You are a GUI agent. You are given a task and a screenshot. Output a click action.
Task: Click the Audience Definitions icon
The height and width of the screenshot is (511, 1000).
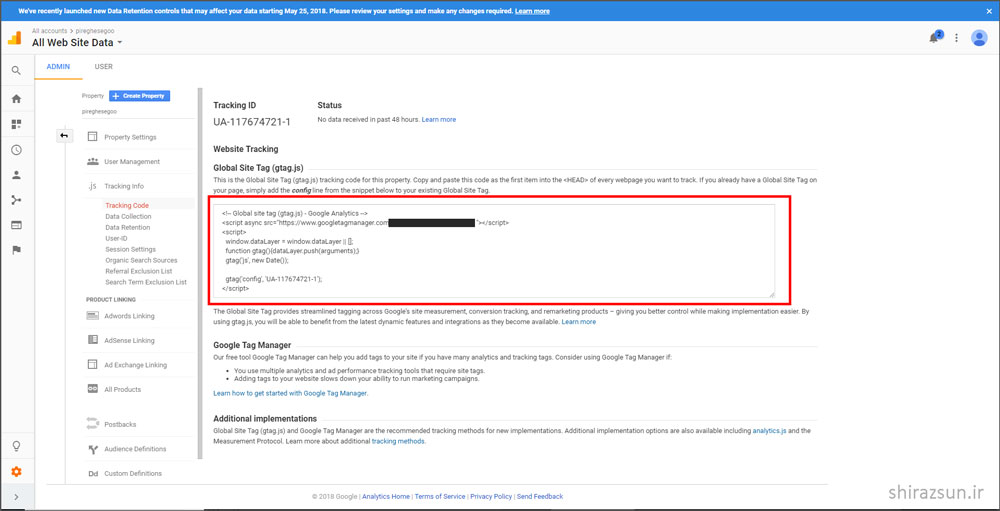[x=92, y=449]
